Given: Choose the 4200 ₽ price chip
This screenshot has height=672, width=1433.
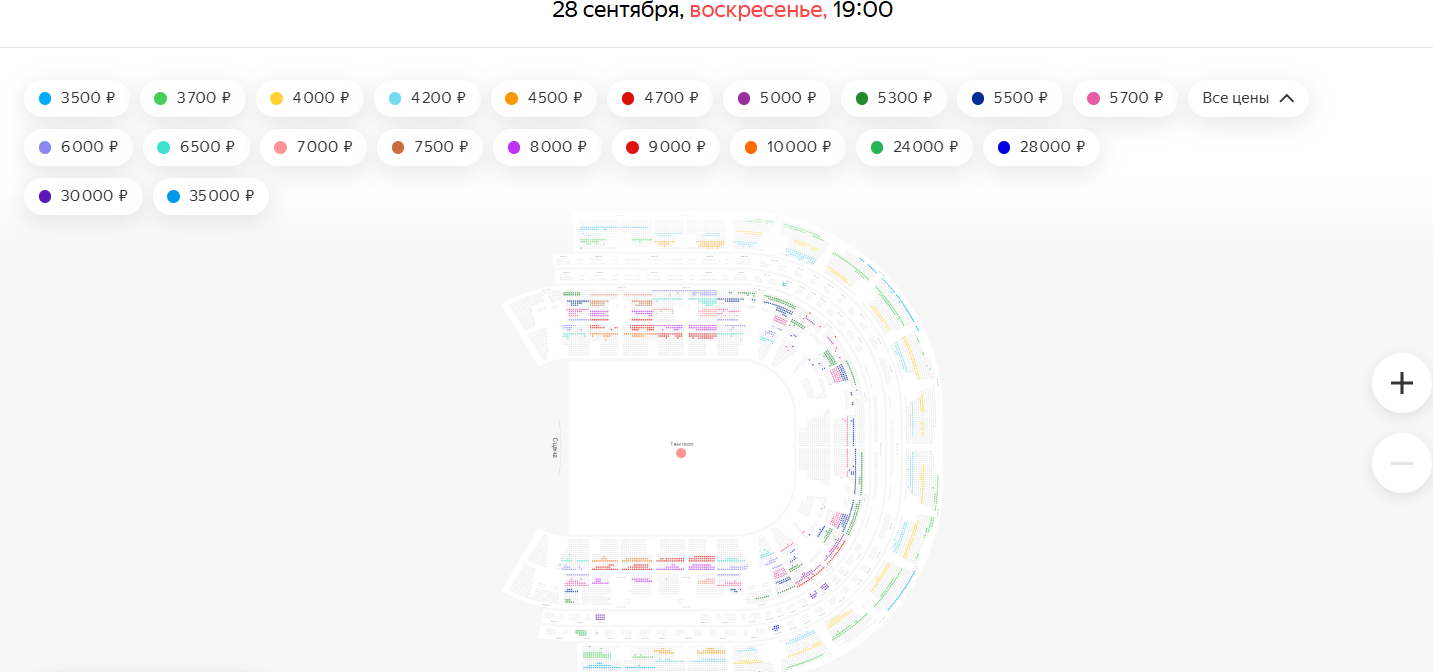Looking at the screenshot, I should (x=427, y=98).
